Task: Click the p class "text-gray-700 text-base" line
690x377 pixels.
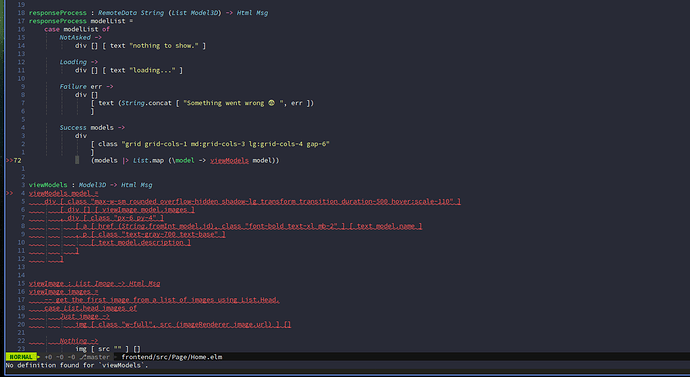Action: pyautogui.click(x=150, y=234)
